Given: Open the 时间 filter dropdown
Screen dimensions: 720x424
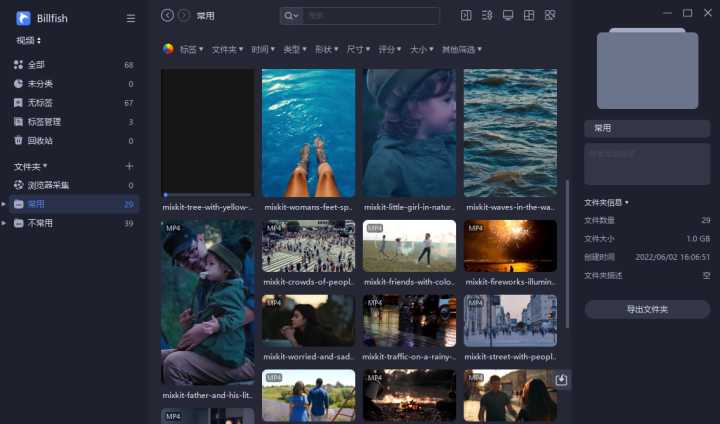Looking at the screenshot, I should pyautogui.click(x=263, y=49).
